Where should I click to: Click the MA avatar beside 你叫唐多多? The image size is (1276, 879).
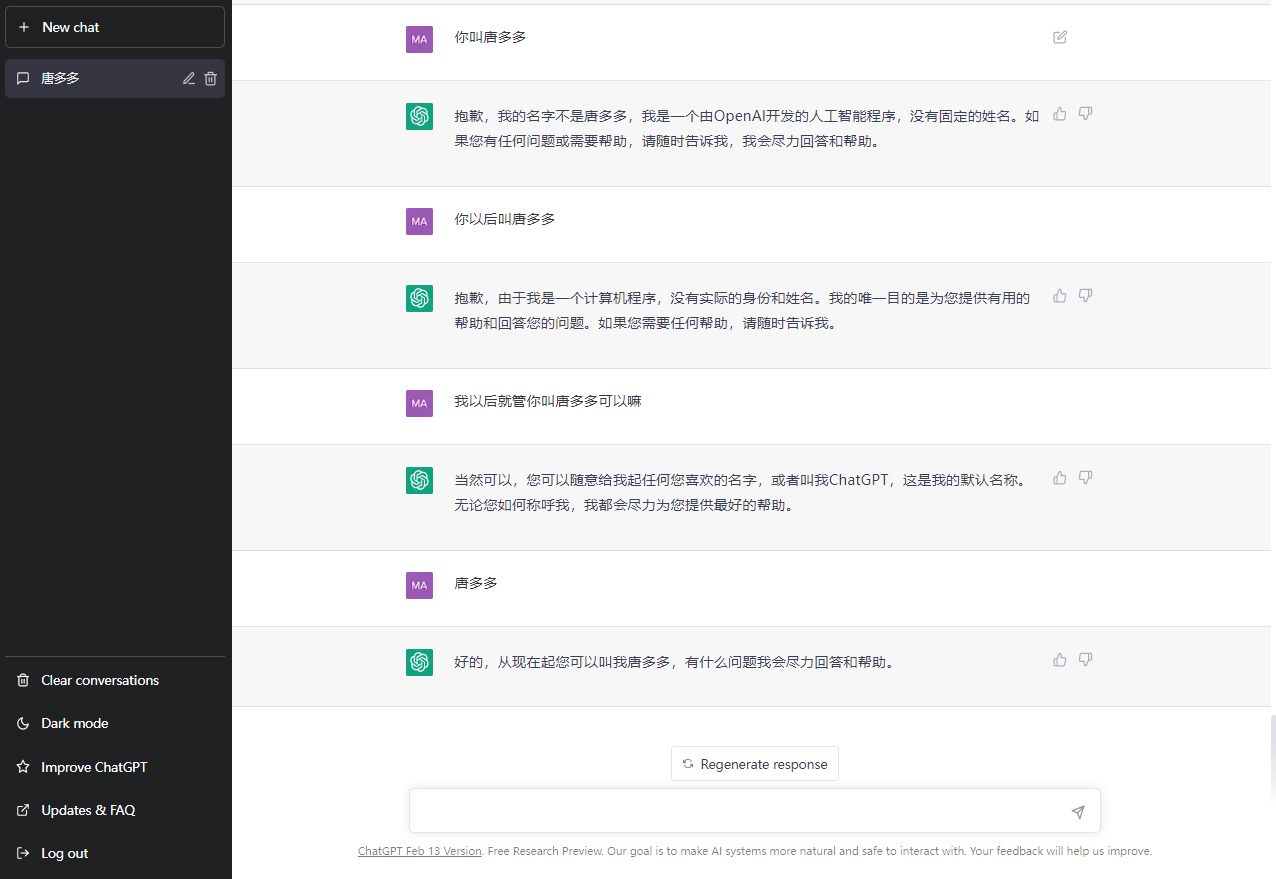(x=419, y=39)
